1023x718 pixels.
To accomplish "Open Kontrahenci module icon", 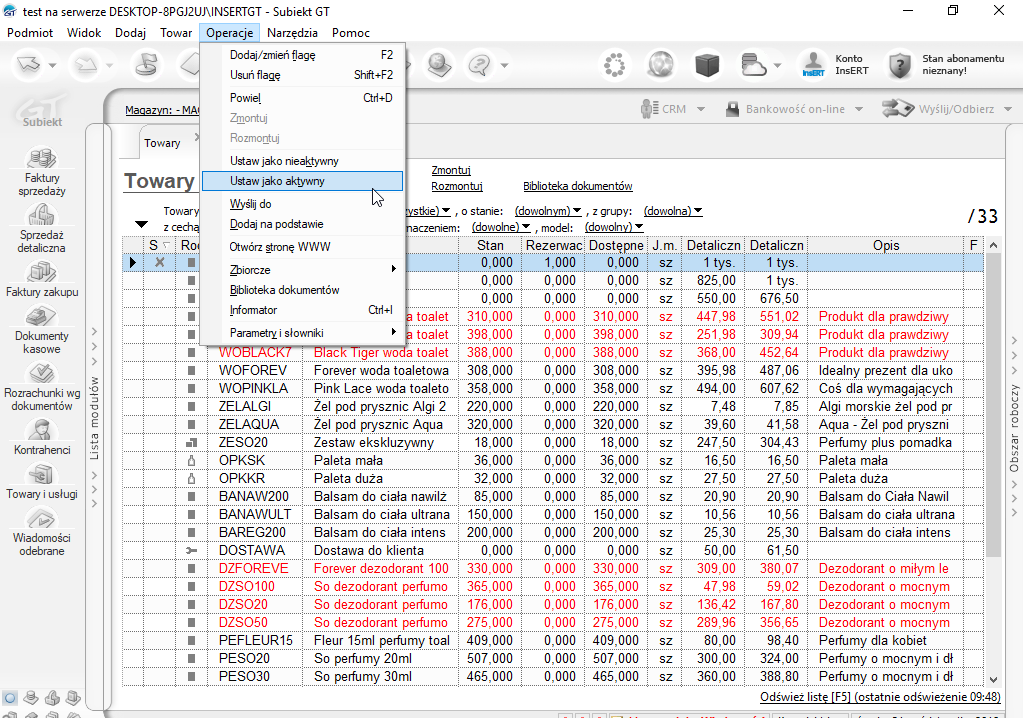I will click(x=42, y=430).
